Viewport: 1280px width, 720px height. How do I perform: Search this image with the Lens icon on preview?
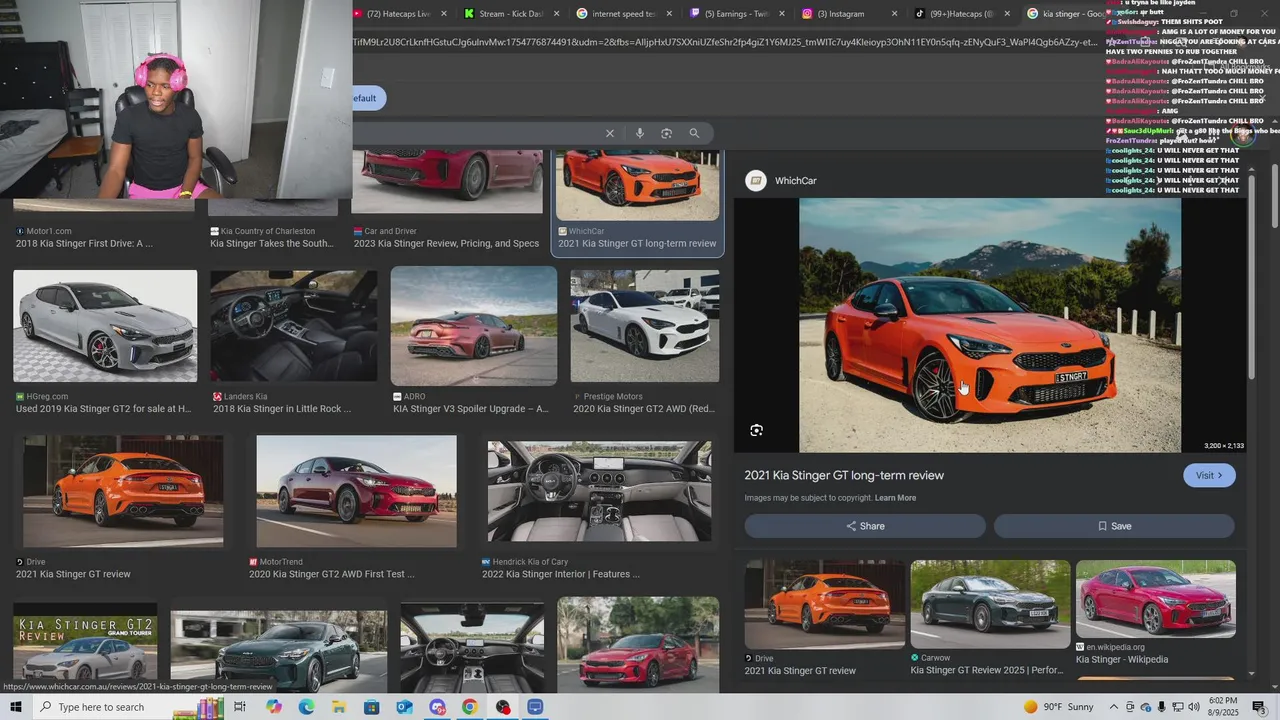point(756,430)
